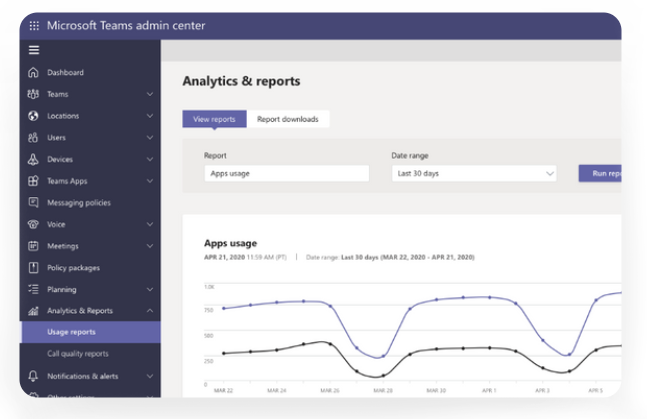The width and height of the screenshot is (647, 419).
Task: Select Call quality reports submenu item
Action: [x=90, y=354]
